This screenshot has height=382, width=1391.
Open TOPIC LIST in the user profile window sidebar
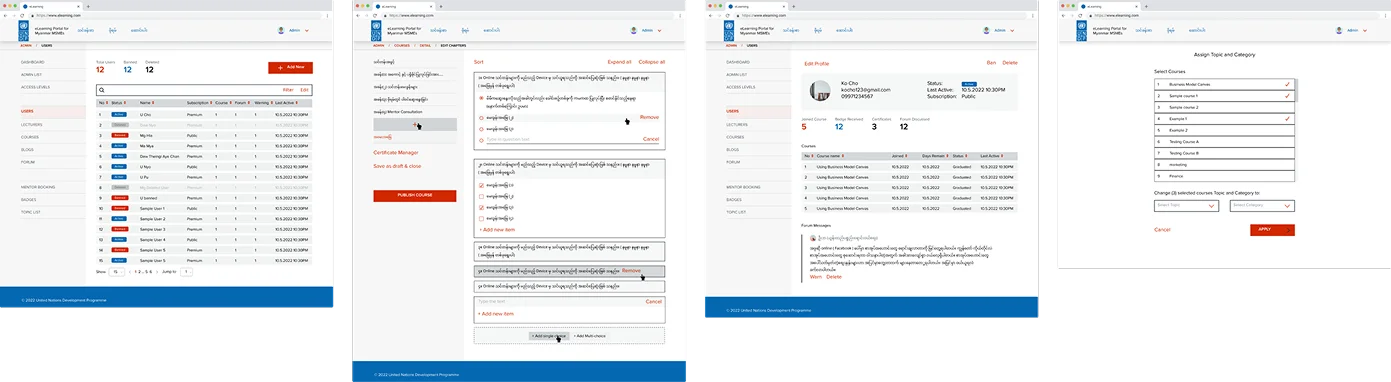click(x=736, y=212)
